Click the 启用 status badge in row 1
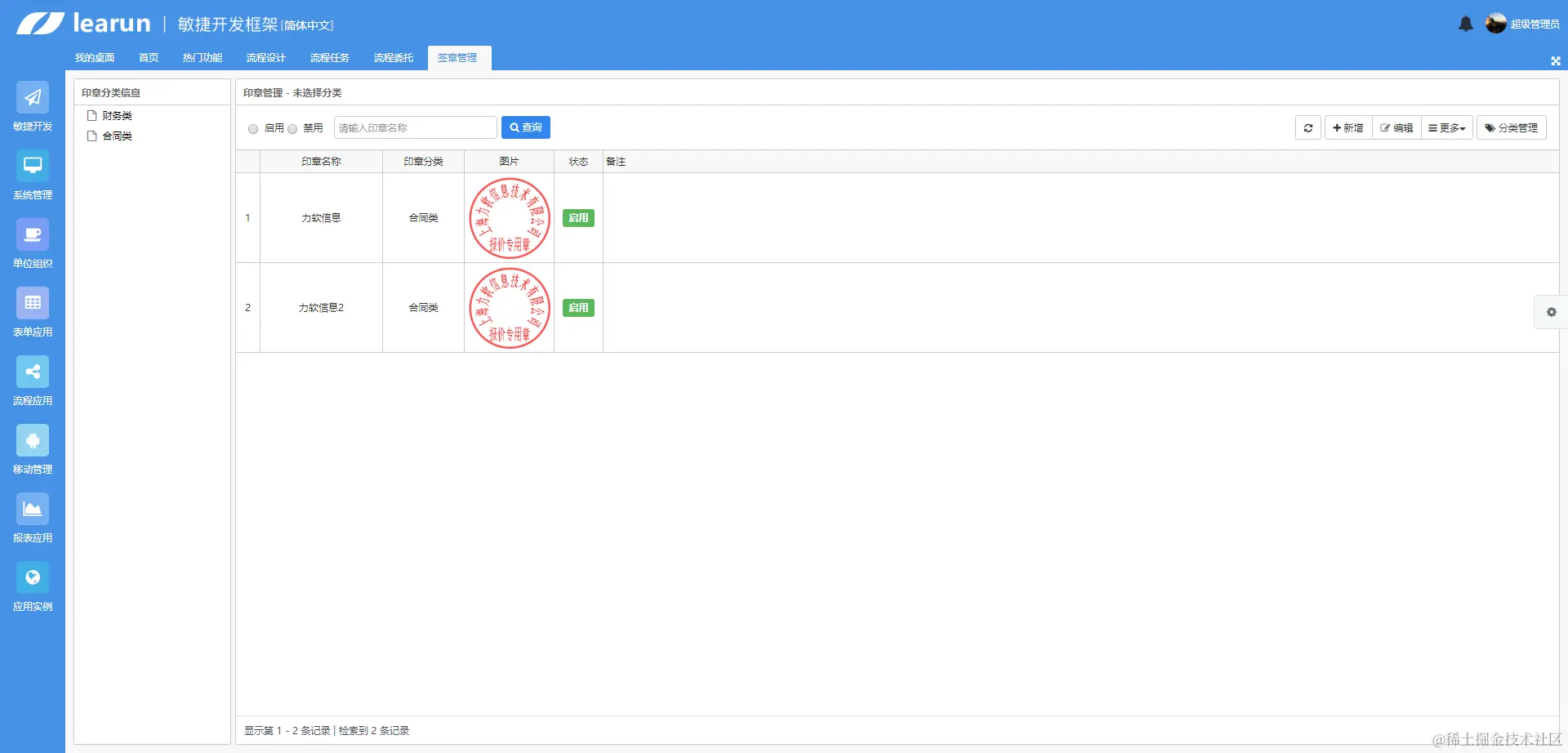 pyautogui.click(x=578, y=218)
